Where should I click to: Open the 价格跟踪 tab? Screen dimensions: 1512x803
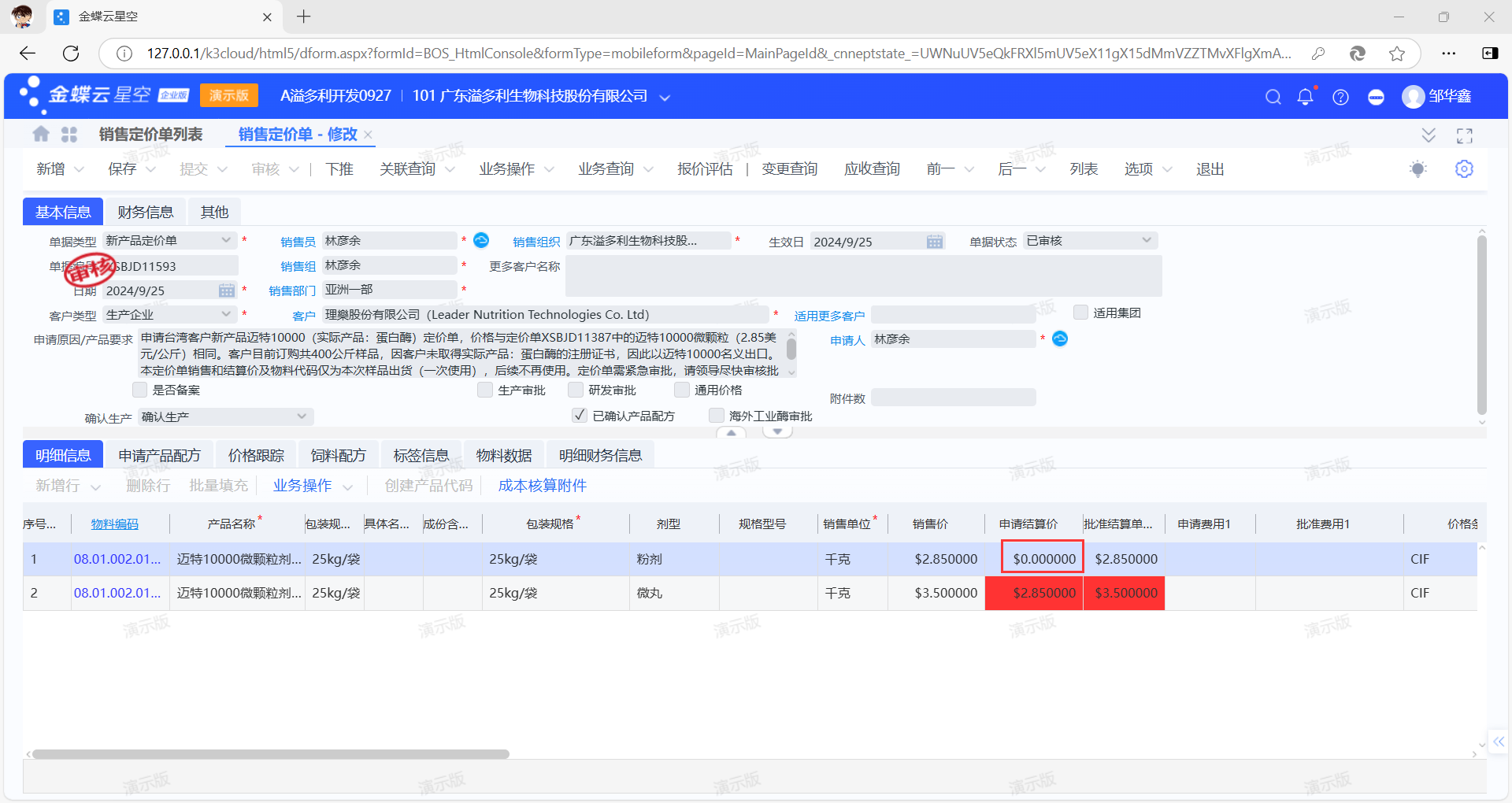pos(256,456)
